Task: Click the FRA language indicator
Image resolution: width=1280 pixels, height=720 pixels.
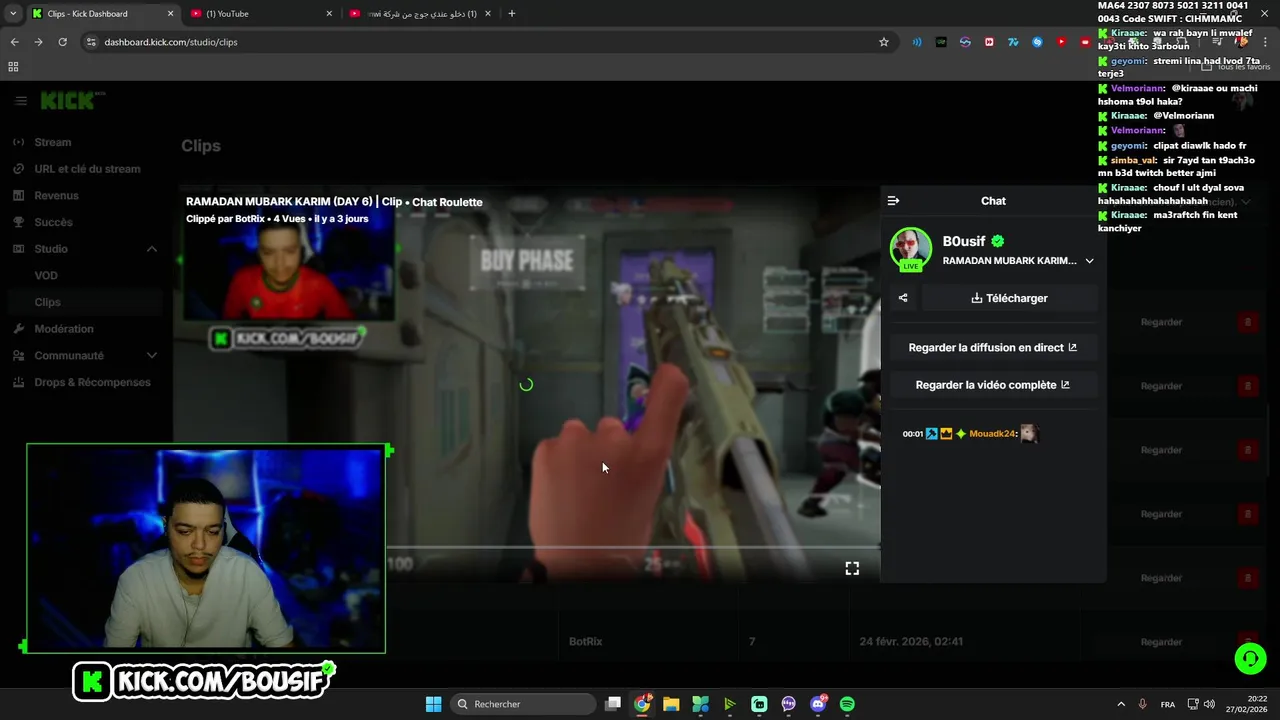Action: [1168, 704]
